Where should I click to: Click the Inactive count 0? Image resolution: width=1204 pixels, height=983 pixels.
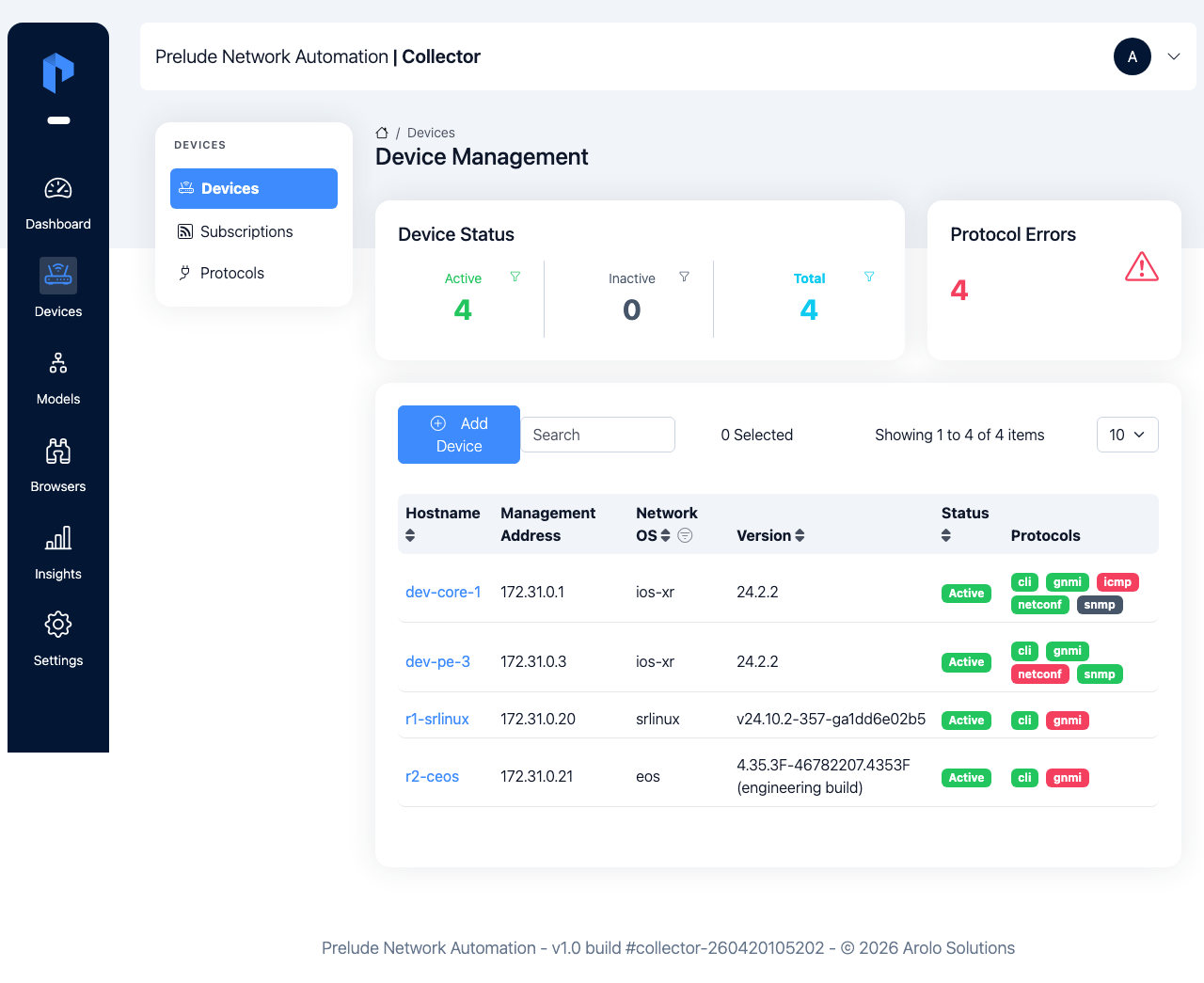(632, 309)
